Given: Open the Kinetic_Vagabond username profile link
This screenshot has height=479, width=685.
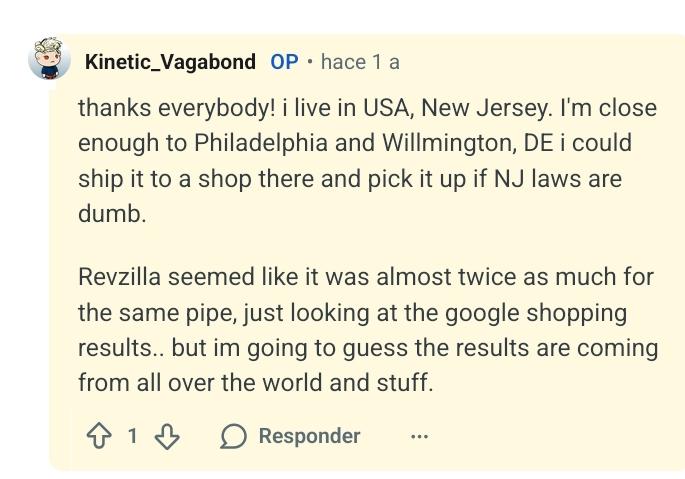Looking at the screenshot, I should point(170,61).
